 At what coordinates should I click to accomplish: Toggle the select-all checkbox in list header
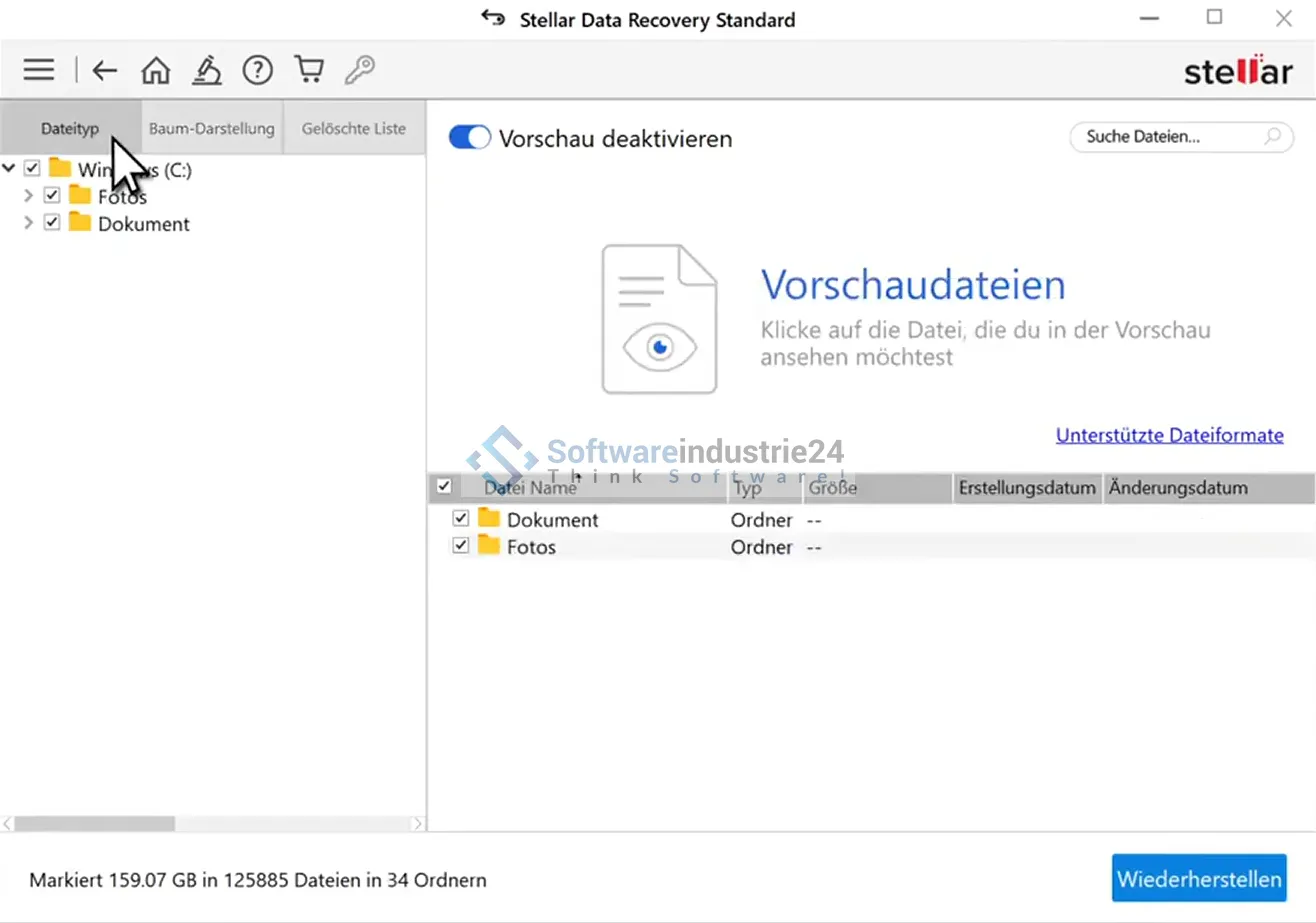click(444, 487)
